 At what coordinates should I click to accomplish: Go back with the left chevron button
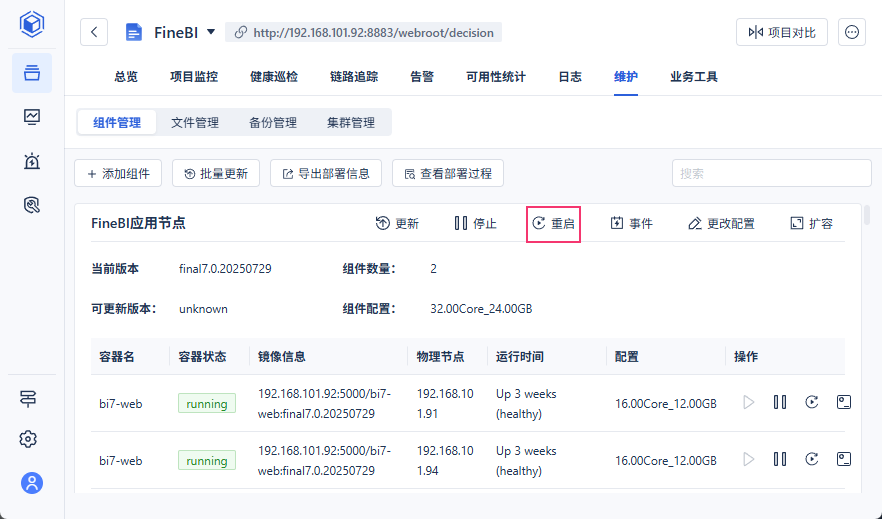[94, 32]
